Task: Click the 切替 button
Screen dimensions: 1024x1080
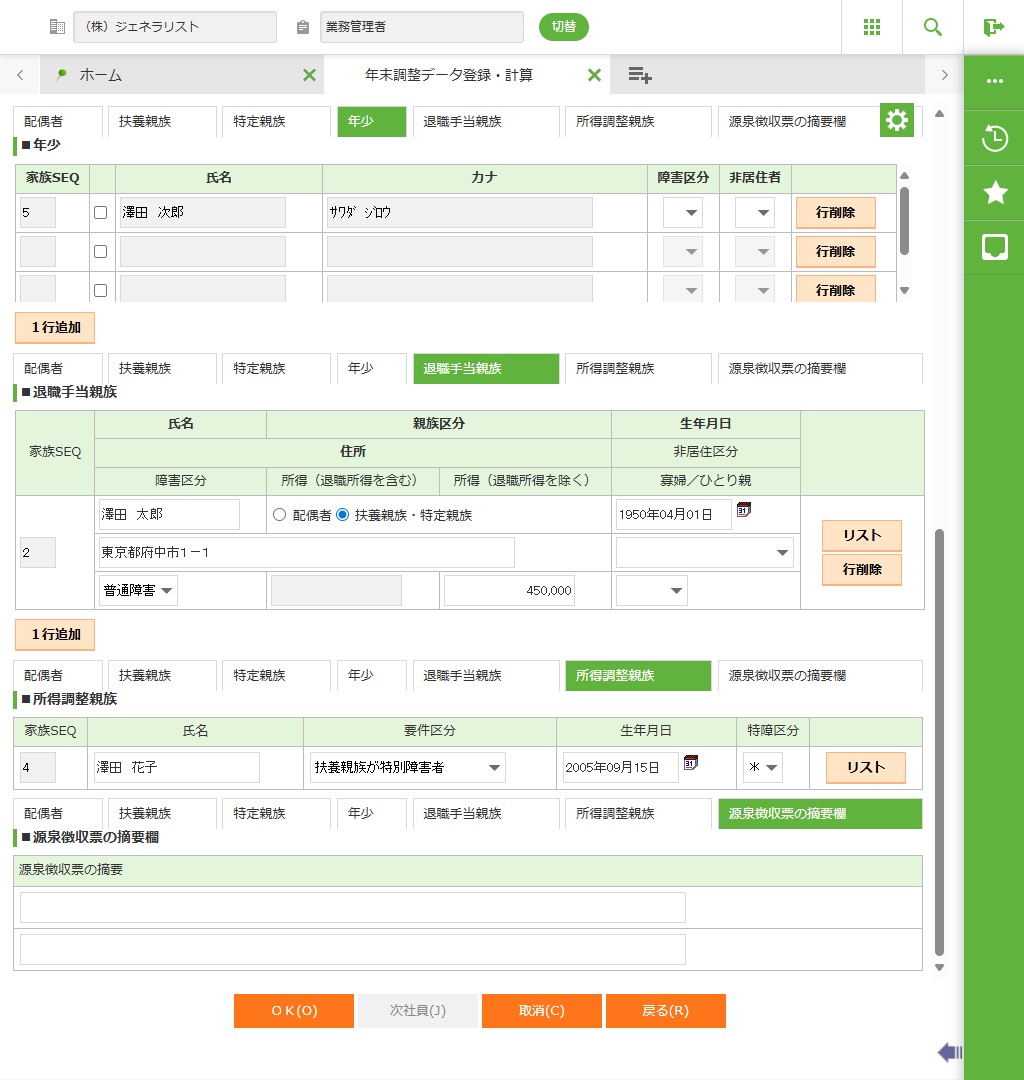Action: (x=564, y=27)
